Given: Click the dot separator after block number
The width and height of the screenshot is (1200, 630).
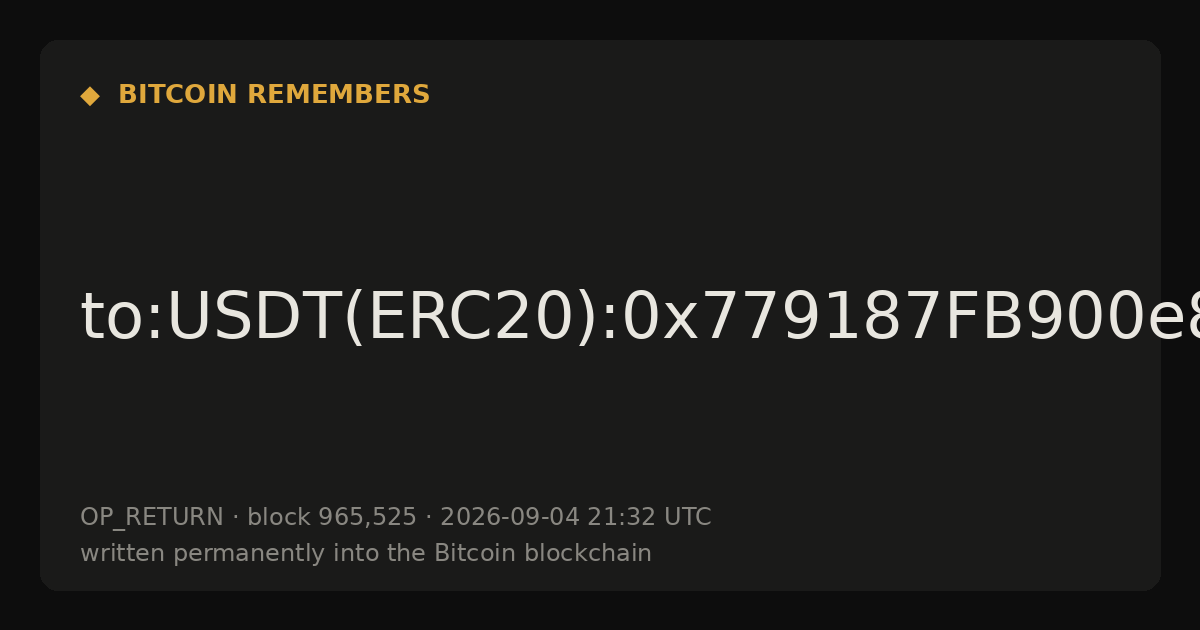Looking at the screenshot, I should coord(428,518).
